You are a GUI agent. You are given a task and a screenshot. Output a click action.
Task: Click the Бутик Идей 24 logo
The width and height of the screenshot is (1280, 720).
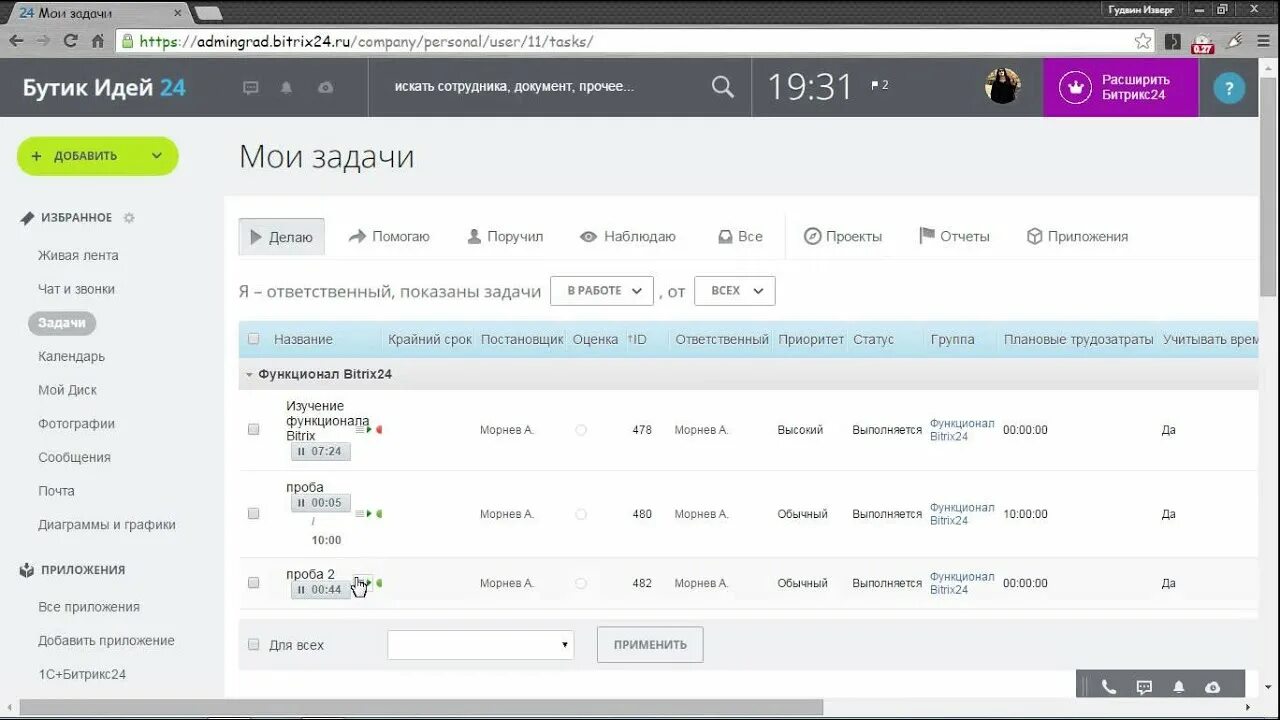(104, 87)
